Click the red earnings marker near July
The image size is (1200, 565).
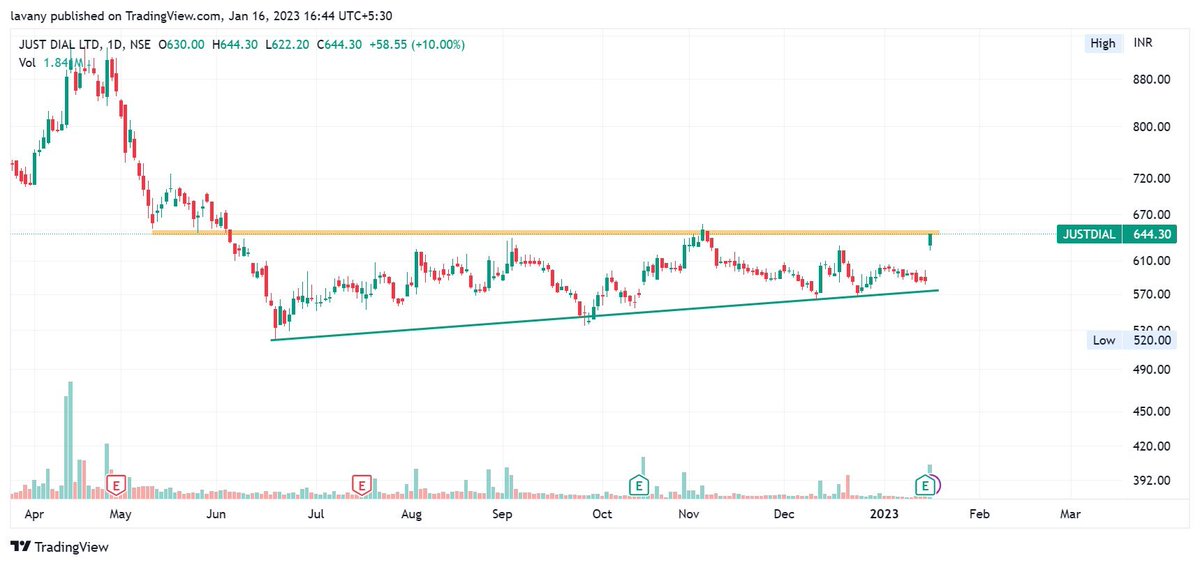click(360, 486)
